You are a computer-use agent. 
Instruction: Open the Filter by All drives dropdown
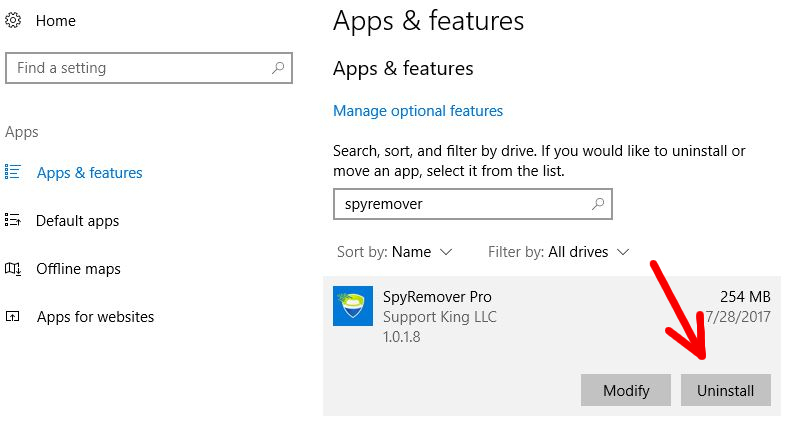(558, 252)
